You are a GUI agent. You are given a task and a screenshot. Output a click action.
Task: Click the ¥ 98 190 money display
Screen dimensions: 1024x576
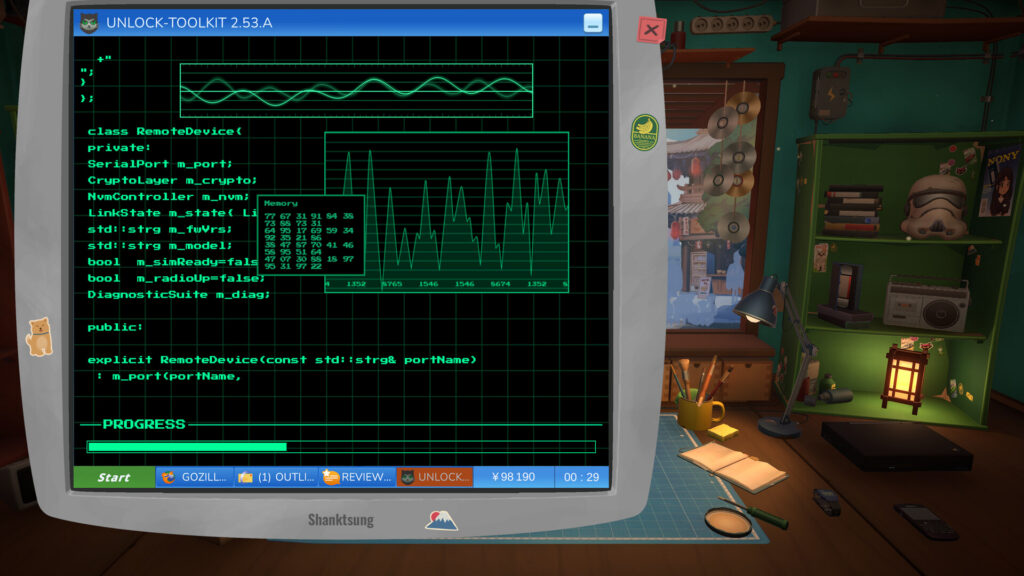[513, 477]
